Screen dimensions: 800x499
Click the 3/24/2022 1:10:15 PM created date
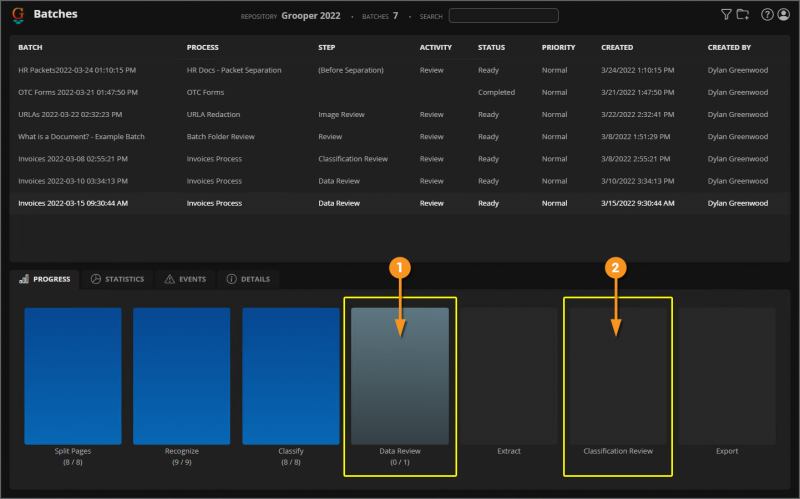(x=637, y=70)
